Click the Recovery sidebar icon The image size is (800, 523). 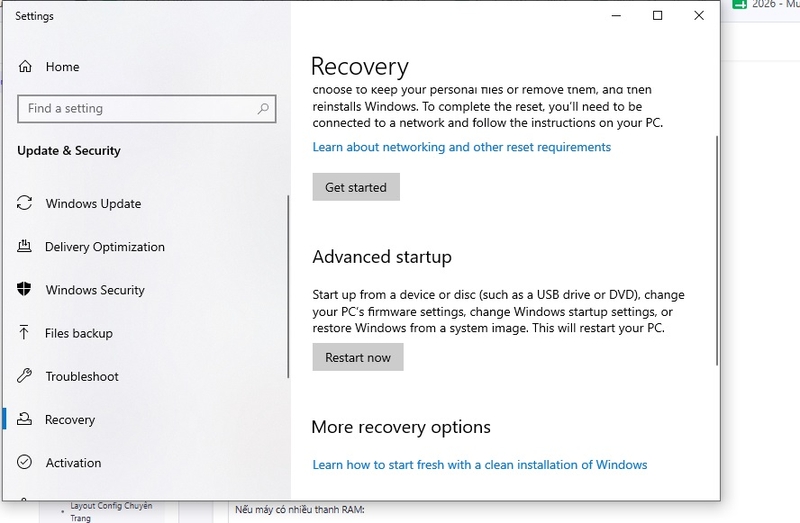tap(24, 419)
